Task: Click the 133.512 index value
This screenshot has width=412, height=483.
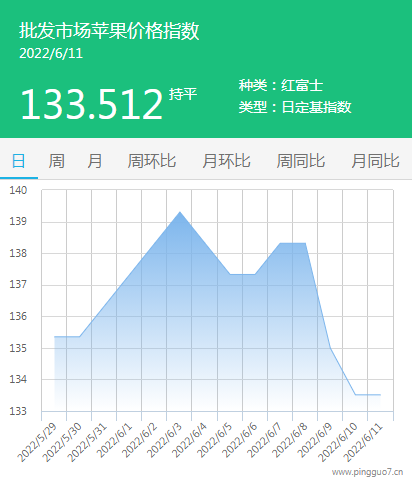Action: coord(91,104)
